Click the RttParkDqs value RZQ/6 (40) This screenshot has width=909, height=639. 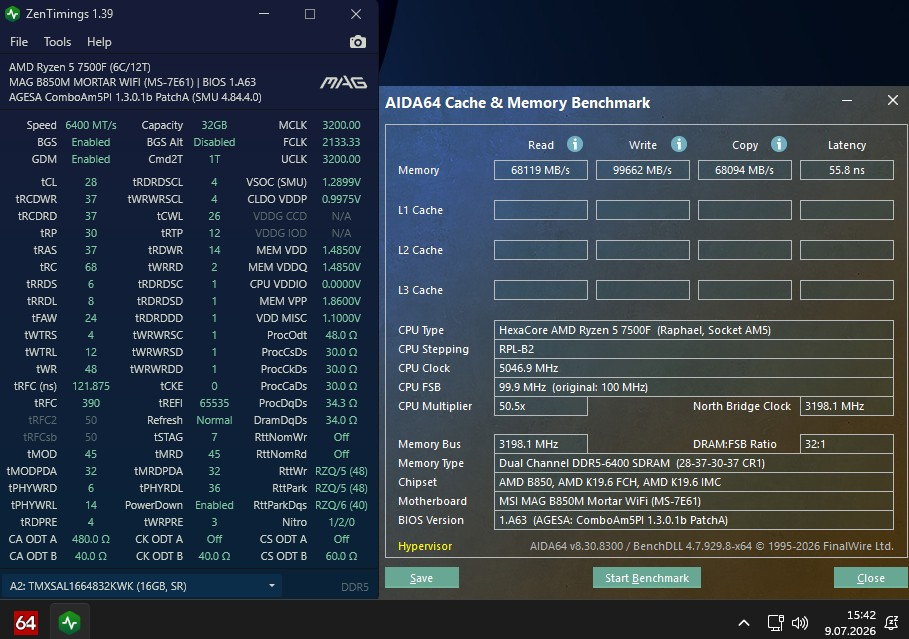pyautogui.click(x=341, y=505)
